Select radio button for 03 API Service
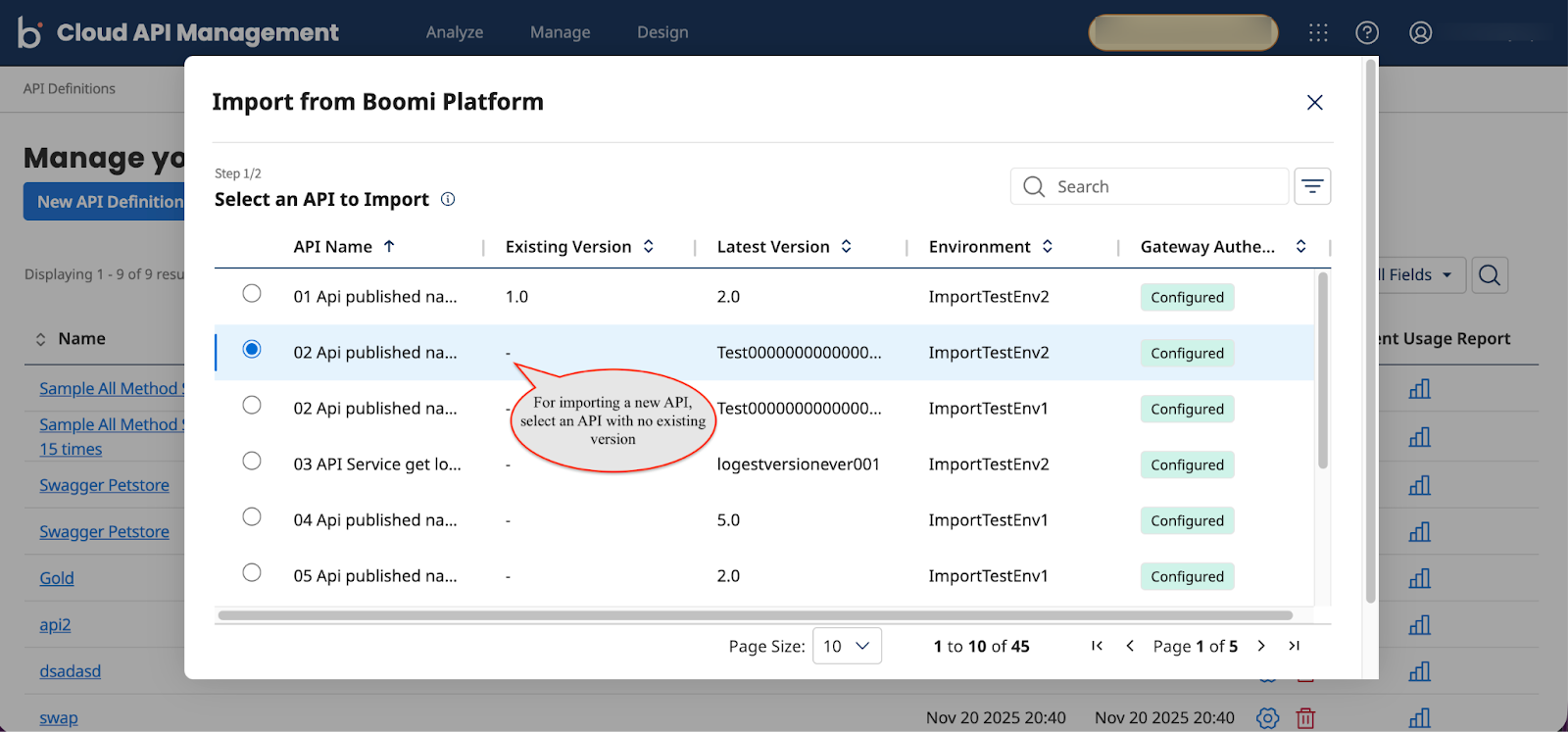 [x=252, y=461]
